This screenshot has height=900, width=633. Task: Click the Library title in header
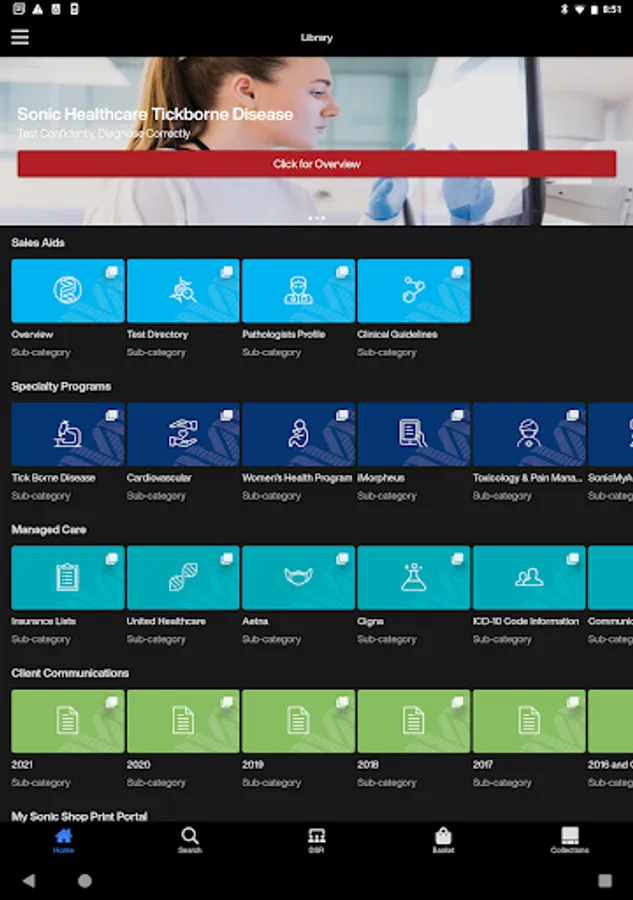[317, 38]
